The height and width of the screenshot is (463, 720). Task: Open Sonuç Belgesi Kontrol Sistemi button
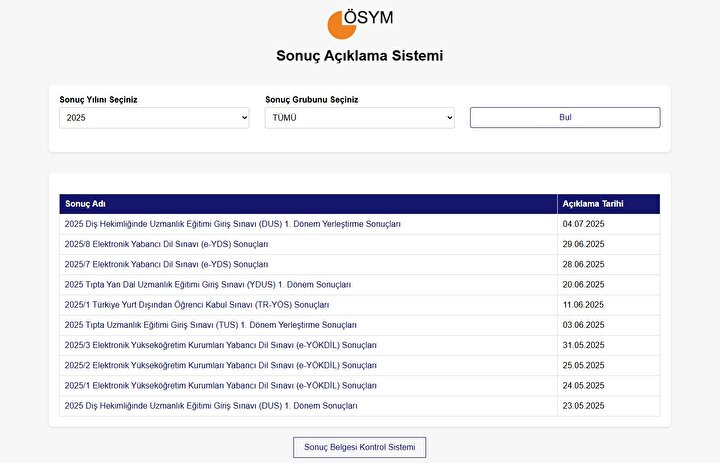point(360,447)
